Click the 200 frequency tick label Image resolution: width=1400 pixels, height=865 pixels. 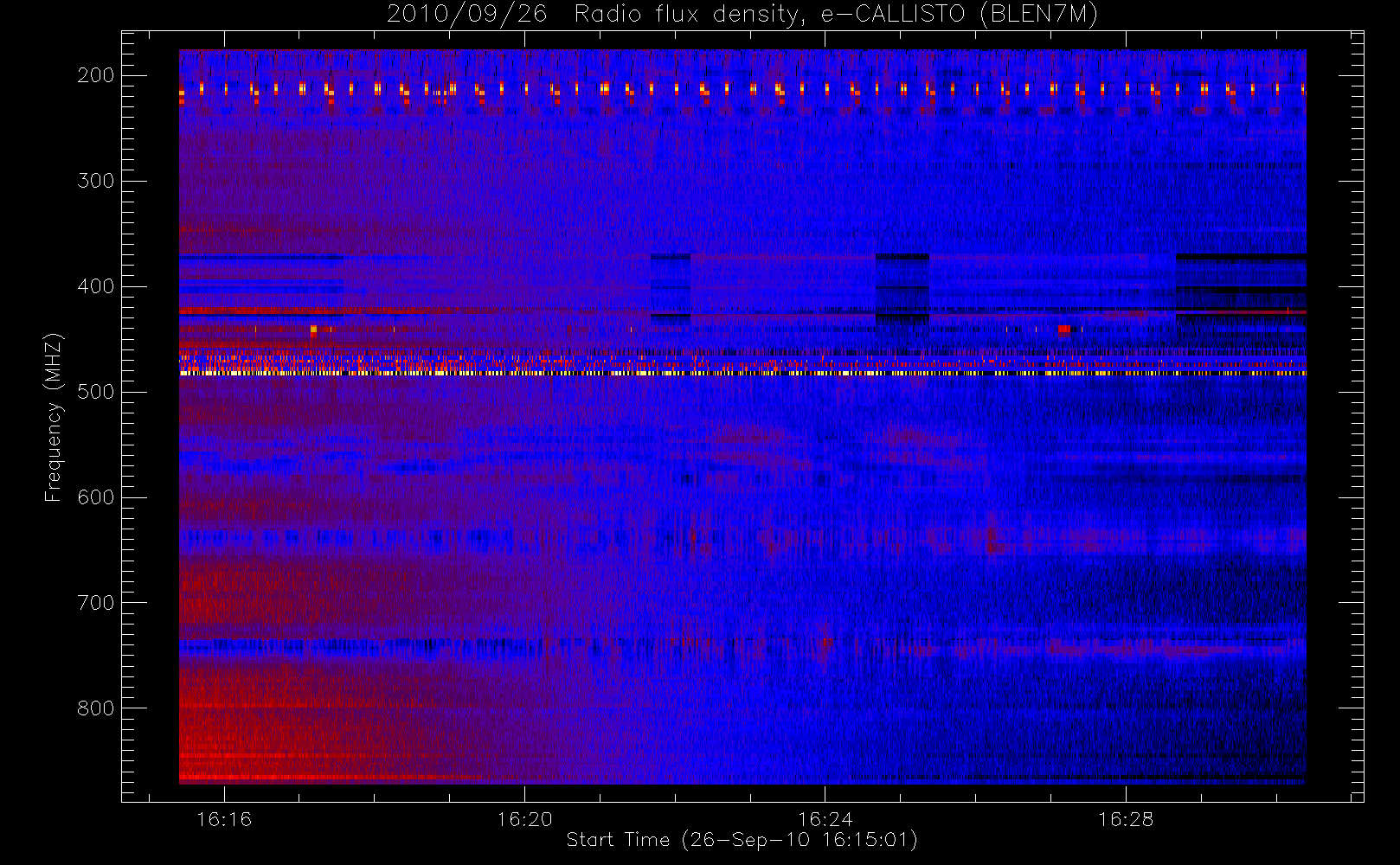[95, 75]
